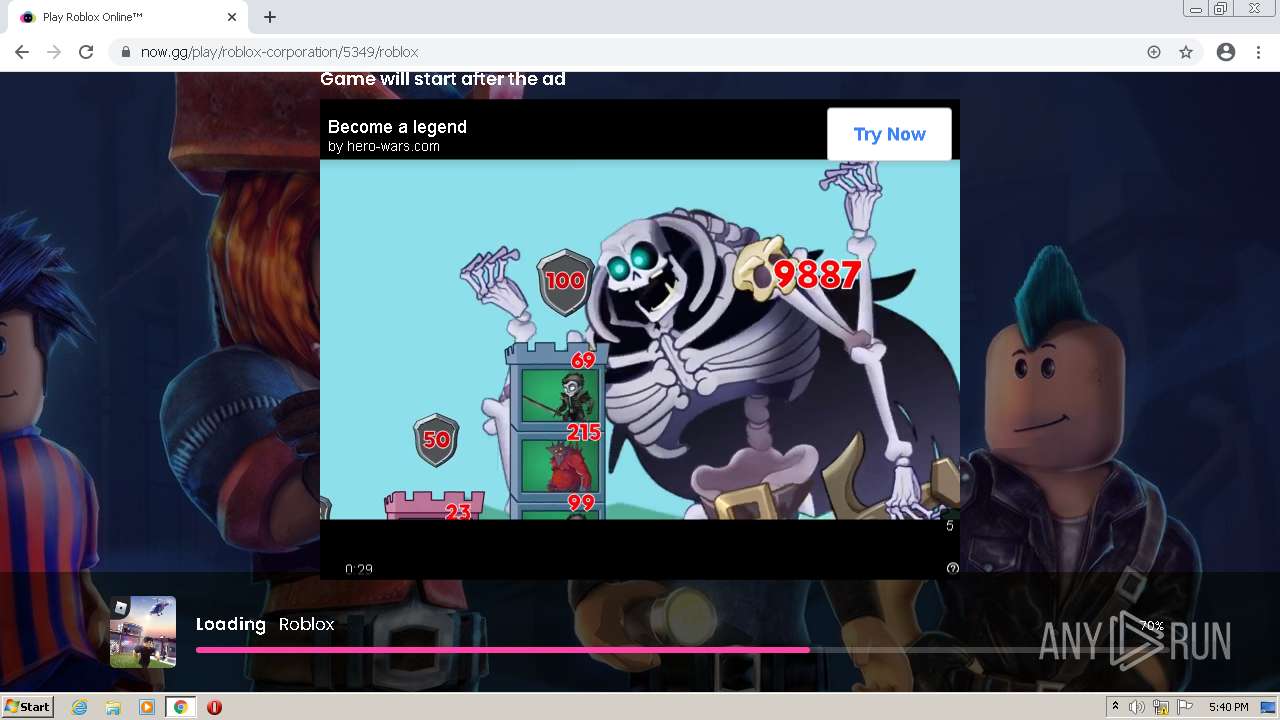Open the Chrome profile avatar
The image size is (1280, 720).
tap(1226, 52)
